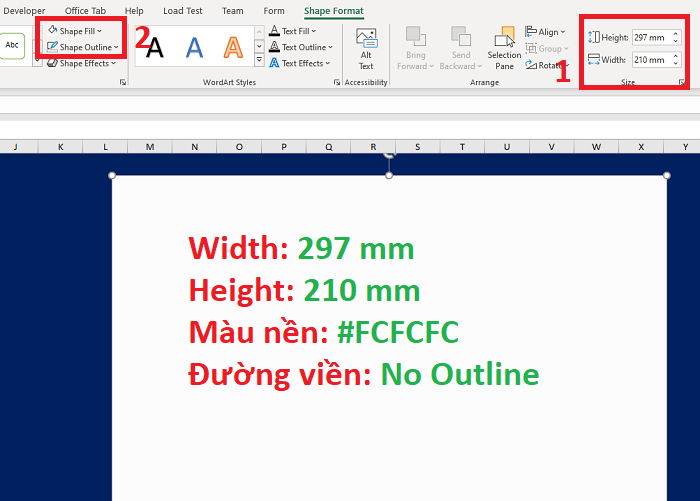Decrease shape Height with down spinner
Screen dimensions: 700x501
coord(675,41)
